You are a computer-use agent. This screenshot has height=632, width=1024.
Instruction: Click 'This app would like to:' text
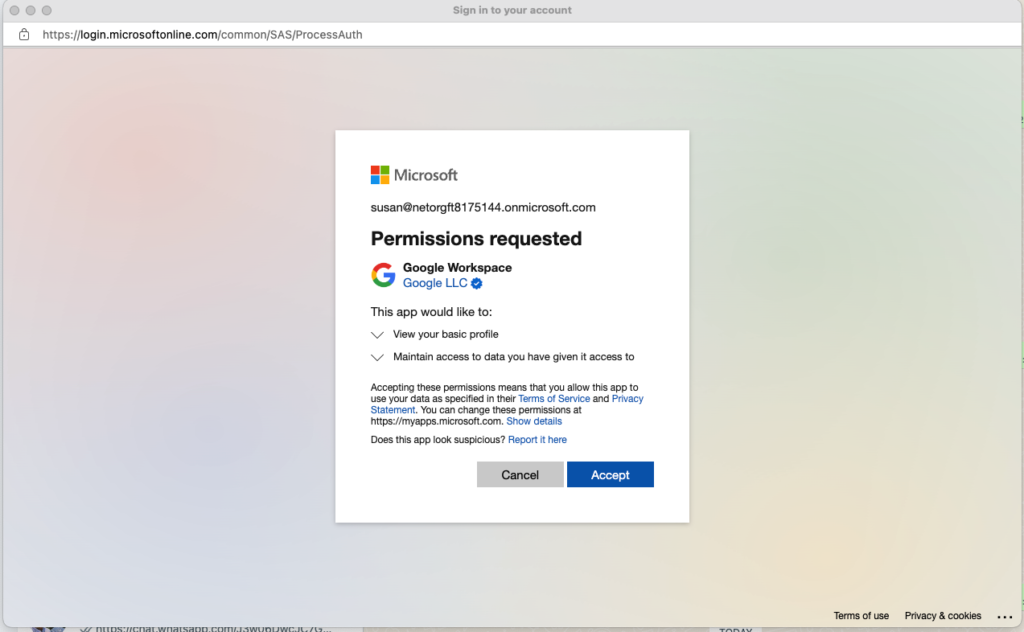pos(431,312)
